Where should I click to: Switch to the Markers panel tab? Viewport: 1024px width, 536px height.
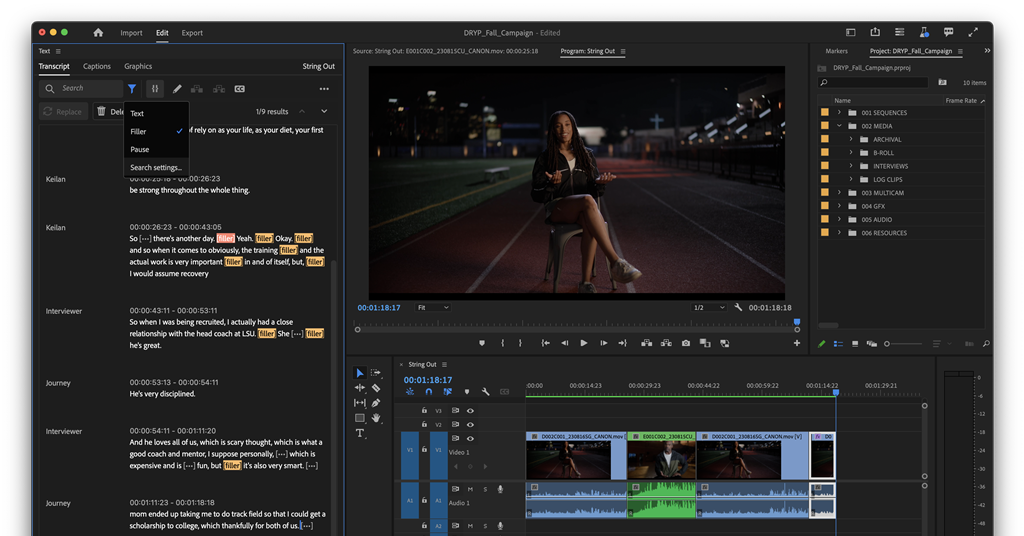click(836, 51)
